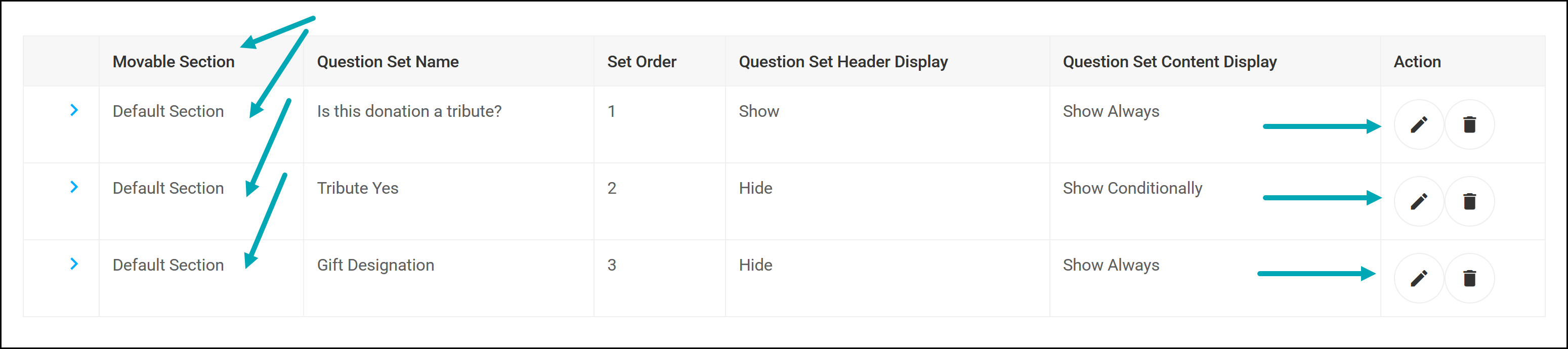Image resolution: width=1568 pixels, height=349 pixels.
Task: Delete the Gift Designation question set
Action: pos(1469,279)
